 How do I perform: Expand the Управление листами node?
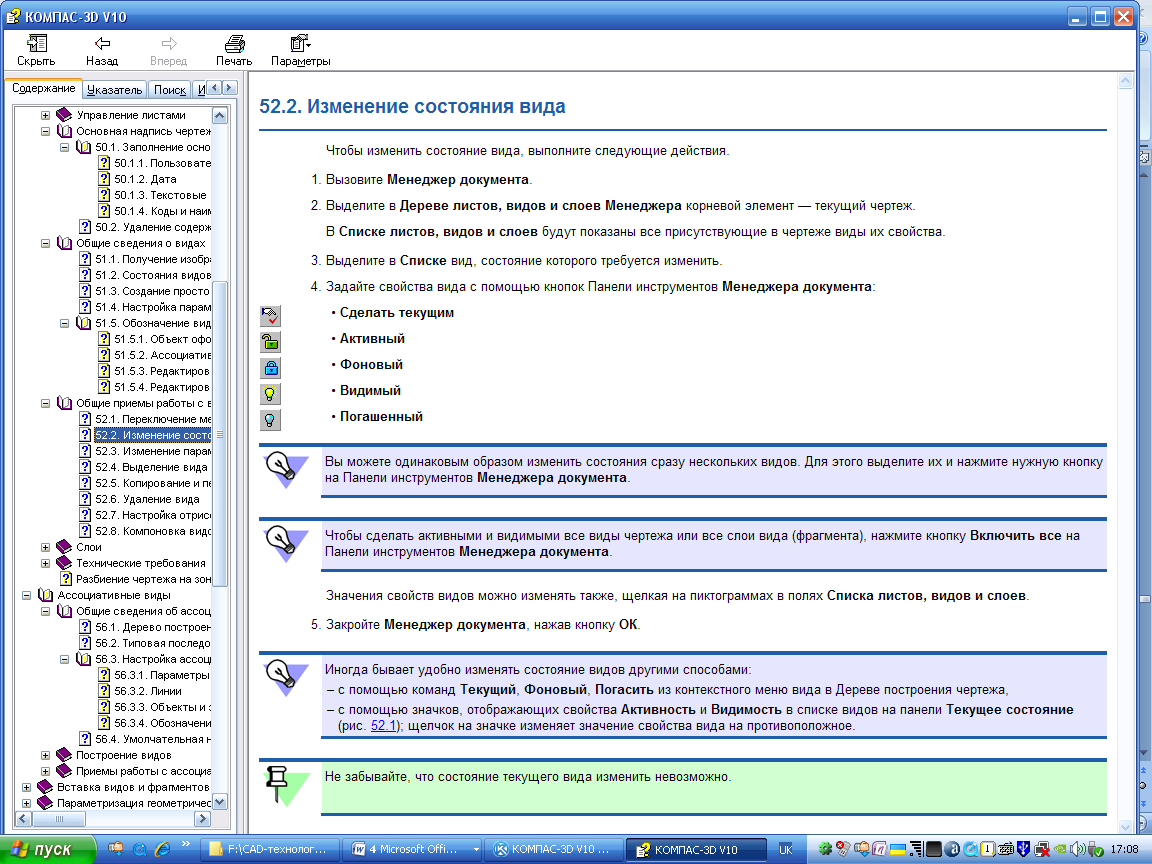coord(46,115)
